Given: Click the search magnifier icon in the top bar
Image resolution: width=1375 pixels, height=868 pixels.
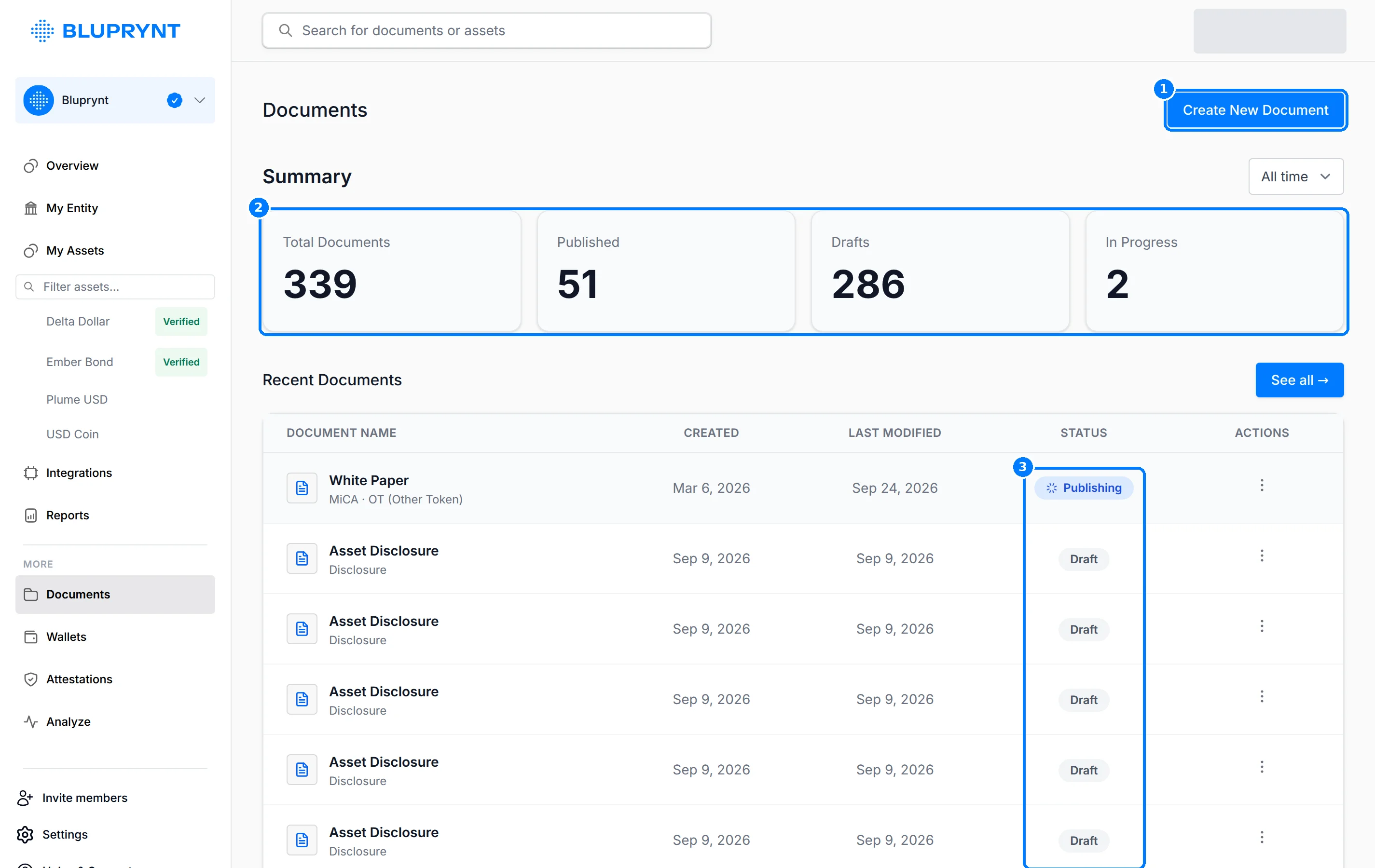Looking at the screenshot, I should pyautogui.click(x=285, y=30).
